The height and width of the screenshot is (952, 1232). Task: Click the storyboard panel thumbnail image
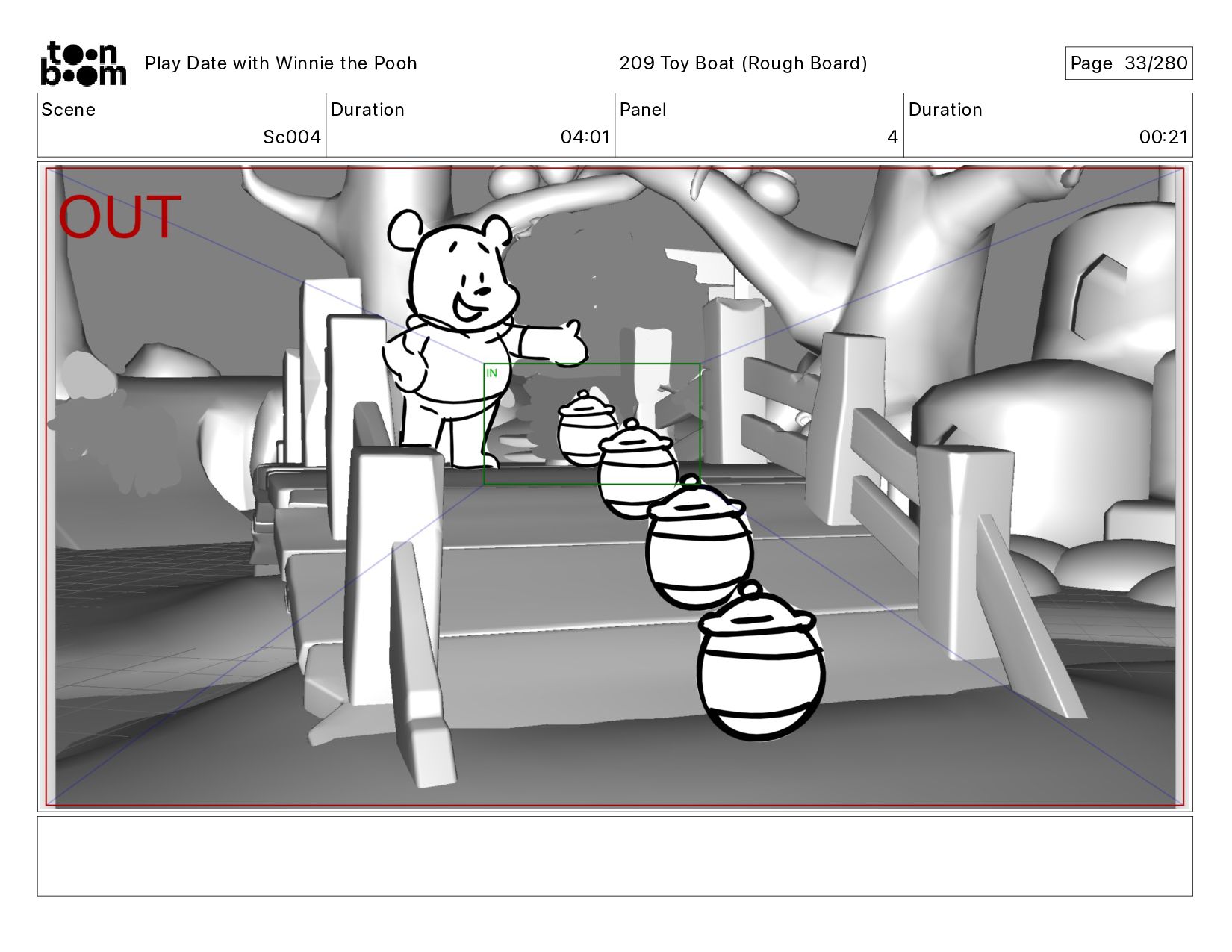615,487
